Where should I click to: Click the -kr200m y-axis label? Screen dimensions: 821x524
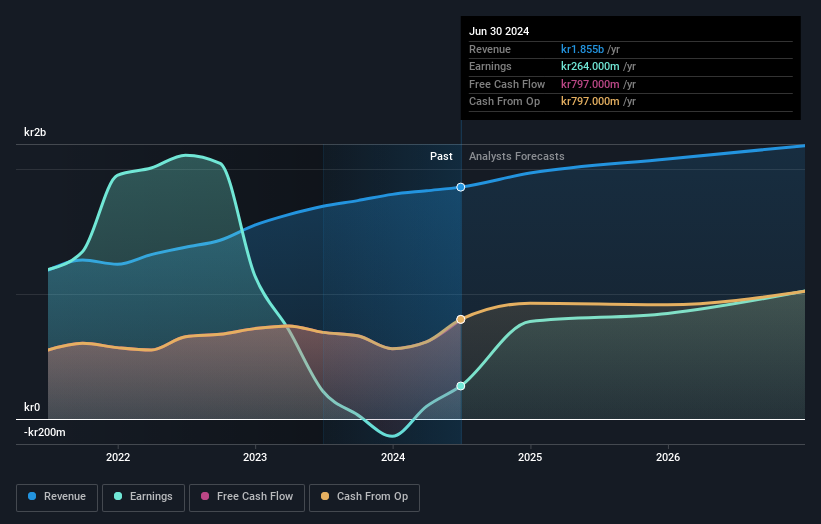point(45,432)
